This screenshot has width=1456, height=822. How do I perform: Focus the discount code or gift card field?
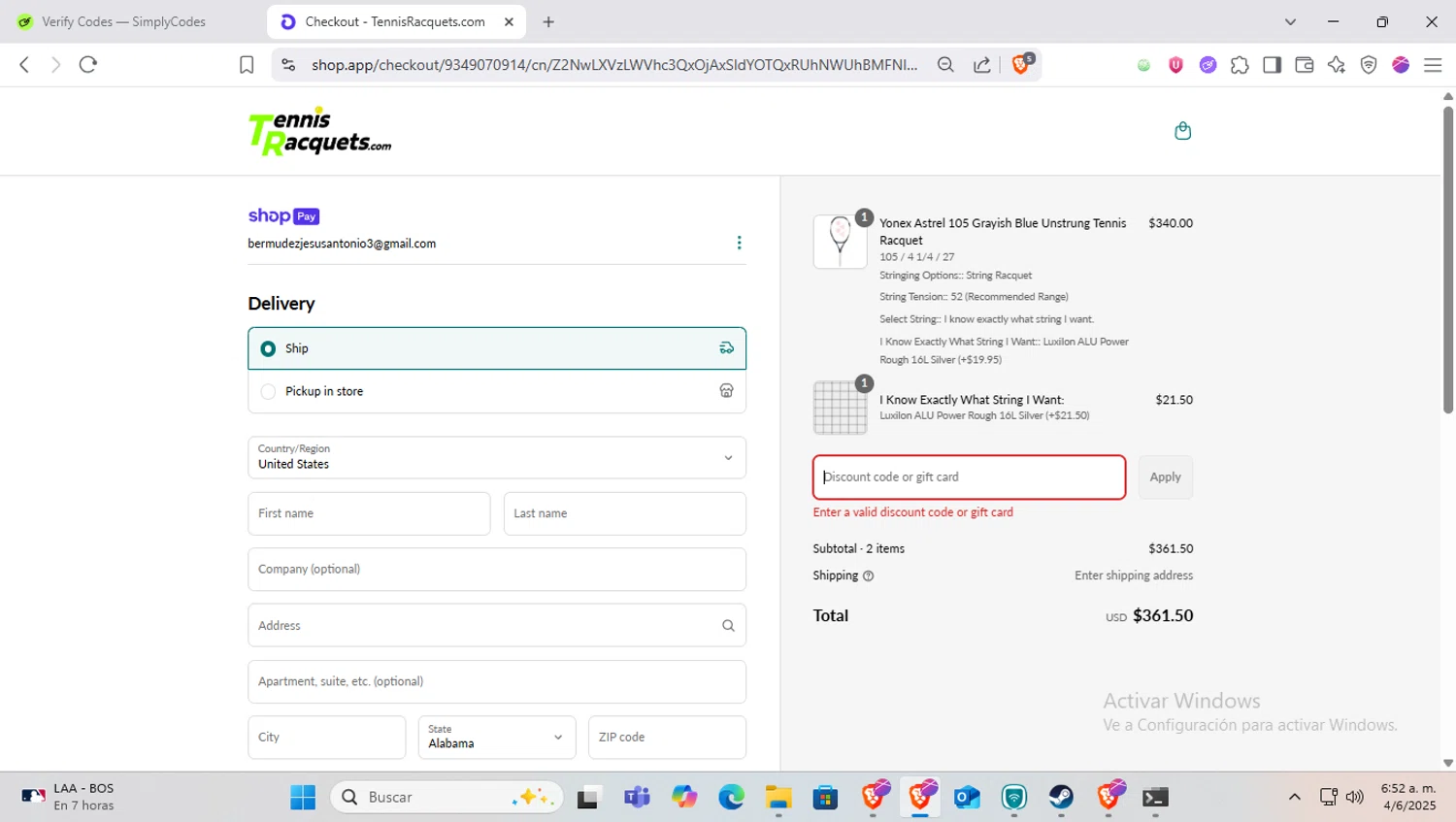(970, 477)
